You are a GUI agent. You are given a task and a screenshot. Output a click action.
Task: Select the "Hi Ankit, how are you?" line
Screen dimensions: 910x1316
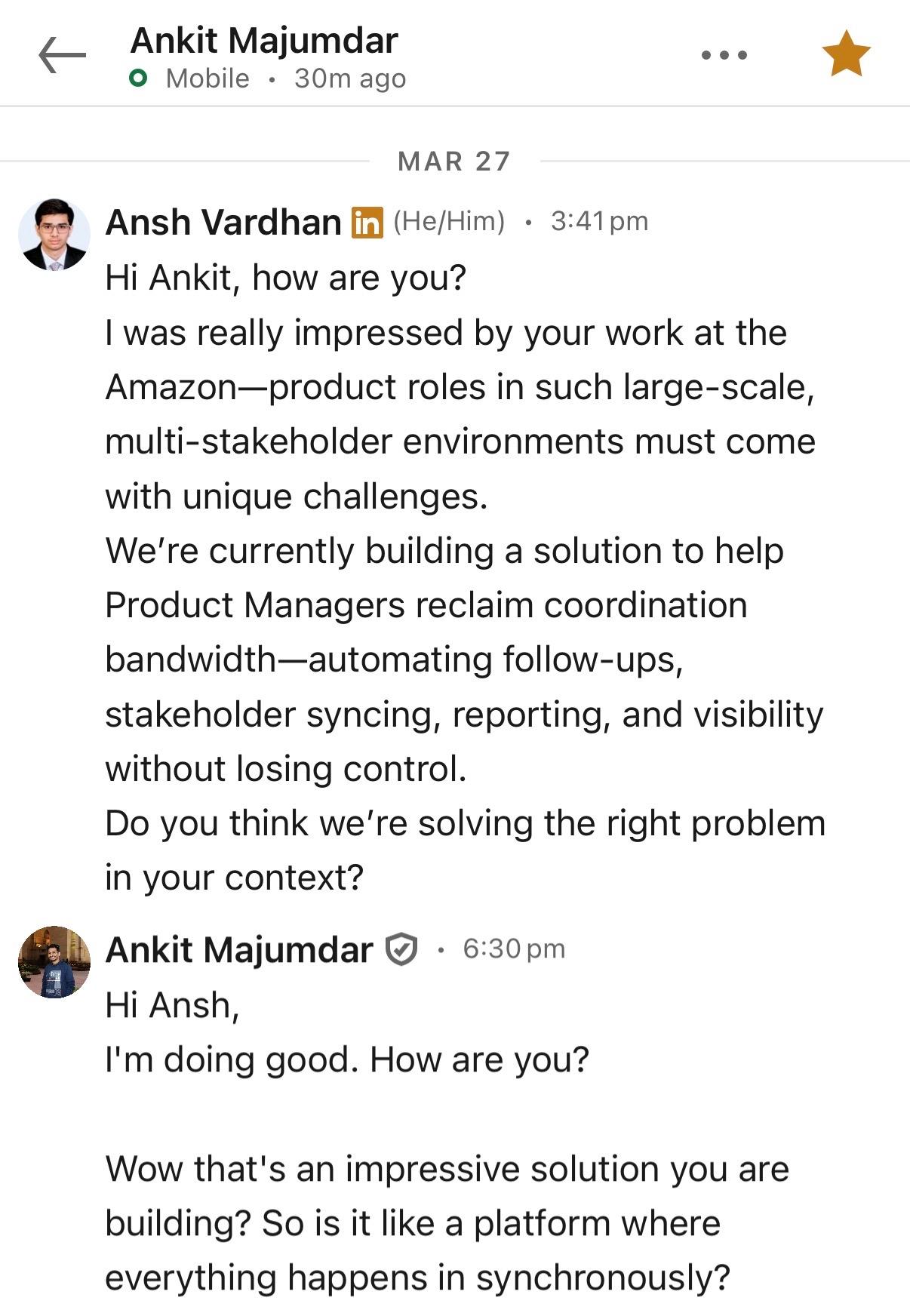[x=286, y=277]
